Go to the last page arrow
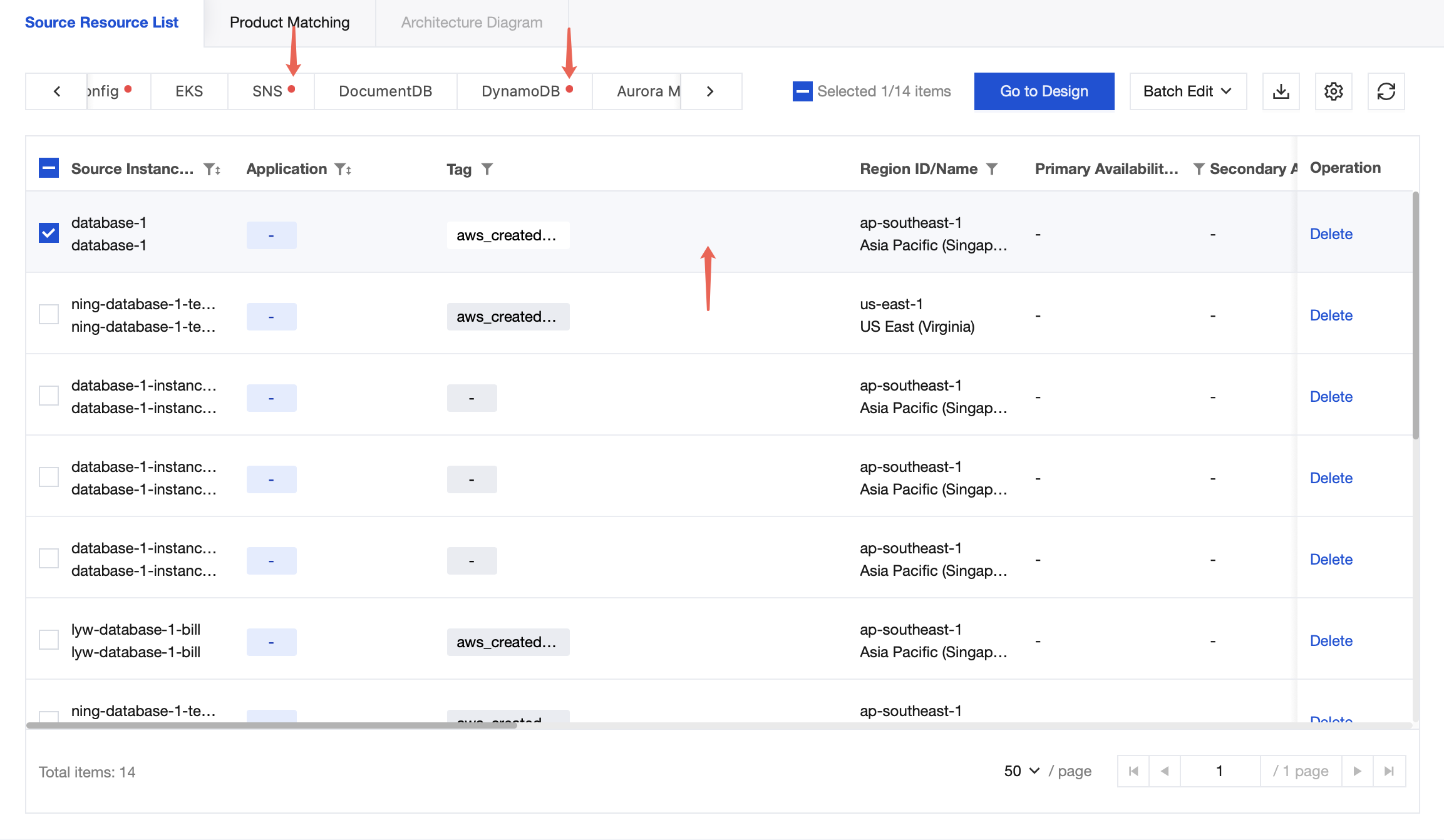This screenshot has width=1444, height=840. coord(1389,771)
